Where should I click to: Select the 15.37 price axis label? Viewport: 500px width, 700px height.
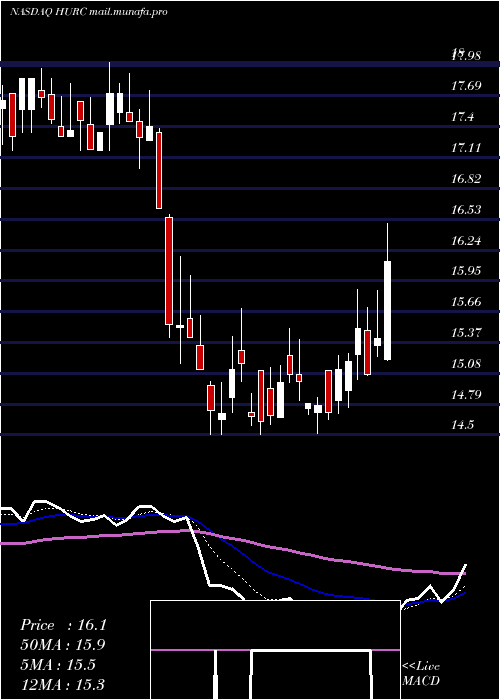pos(467,333)
